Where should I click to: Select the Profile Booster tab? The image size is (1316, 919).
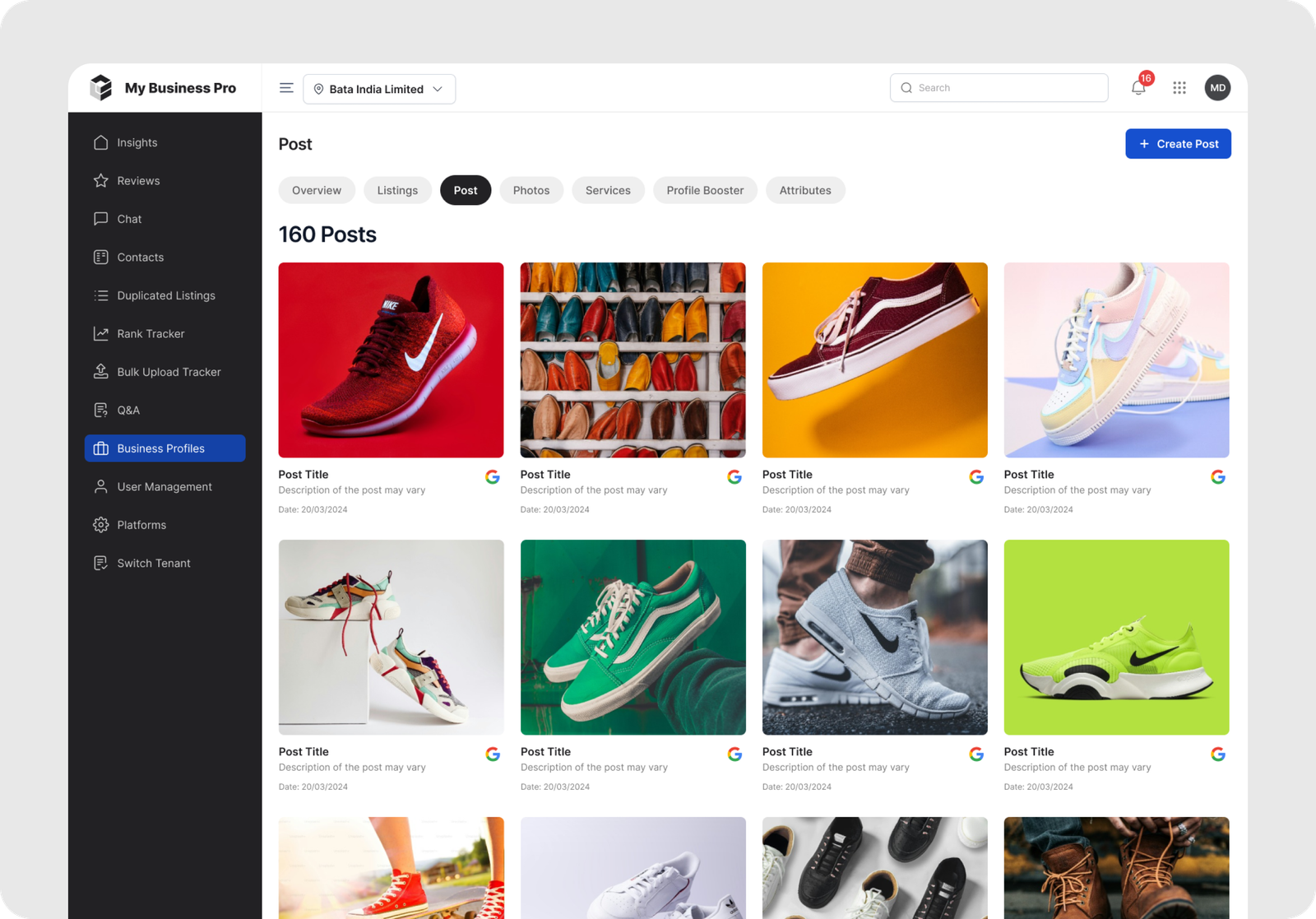(705, 190)
